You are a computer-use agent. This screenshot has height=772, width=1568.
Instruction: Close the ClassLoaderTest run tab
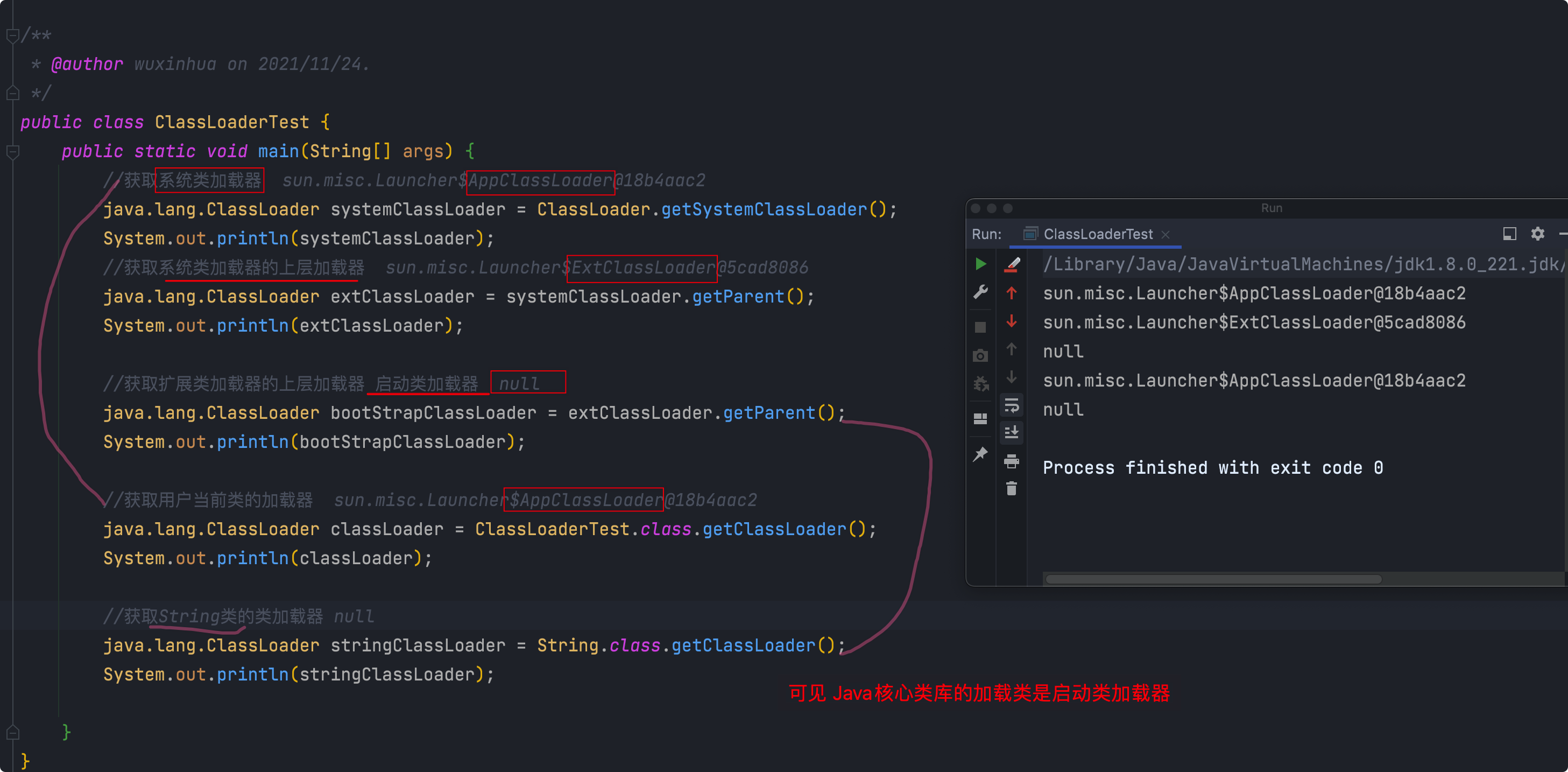point(1165,234)
